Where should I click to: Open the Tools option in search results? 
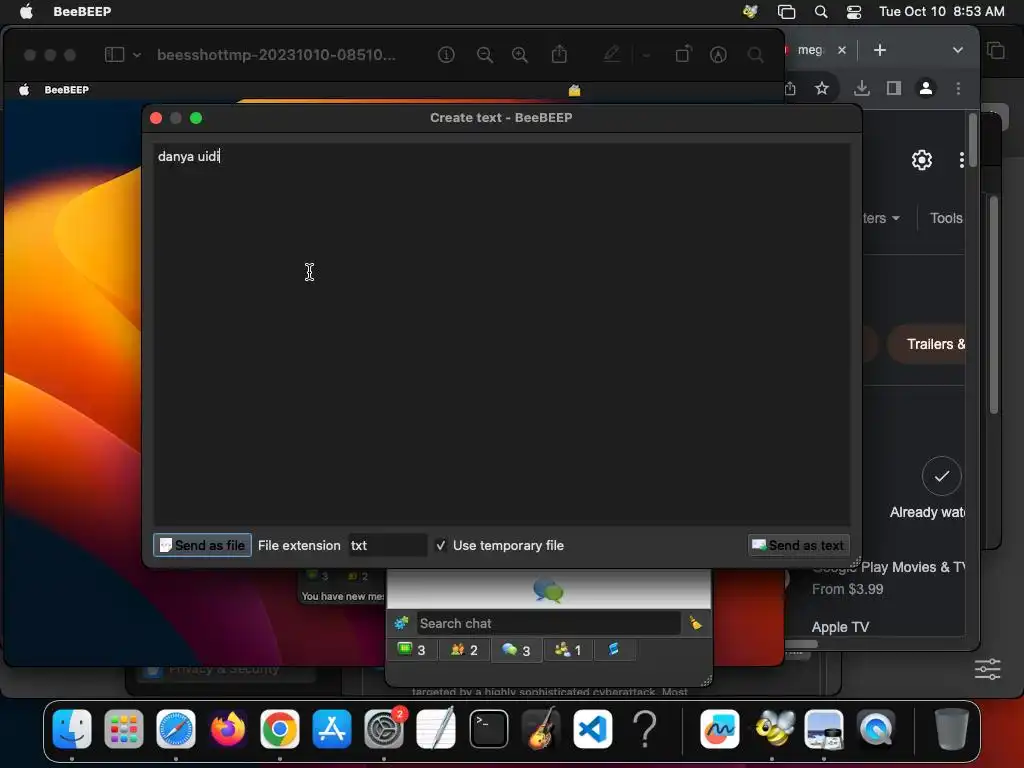(x=946, y=218)
